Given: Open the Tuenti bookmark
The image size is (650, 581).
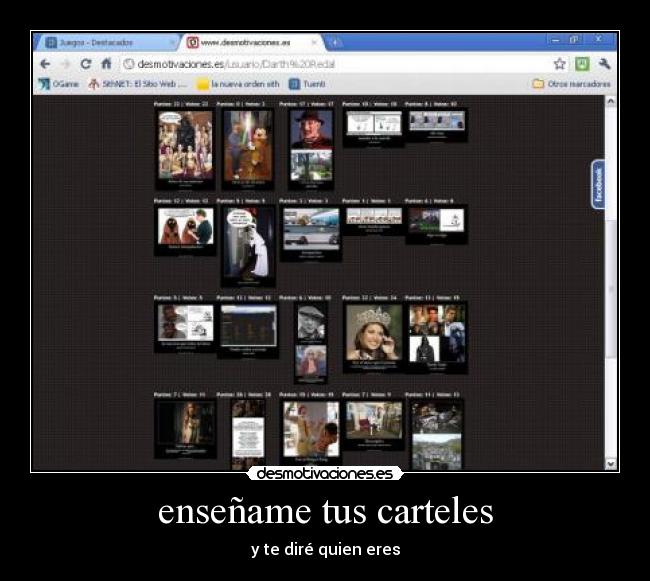Looking at the screenshot, I should click(307, 84).
